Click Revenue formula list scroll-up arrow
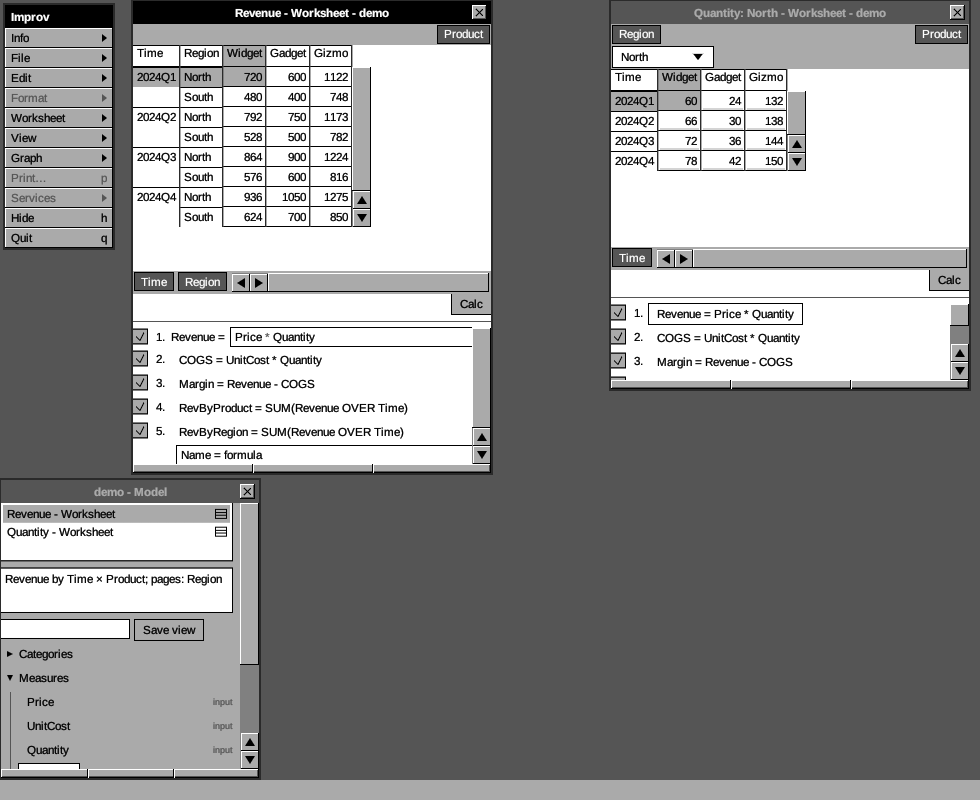This screenshot has height=800, width=980. pyautogui.click(x=481, y=437)
